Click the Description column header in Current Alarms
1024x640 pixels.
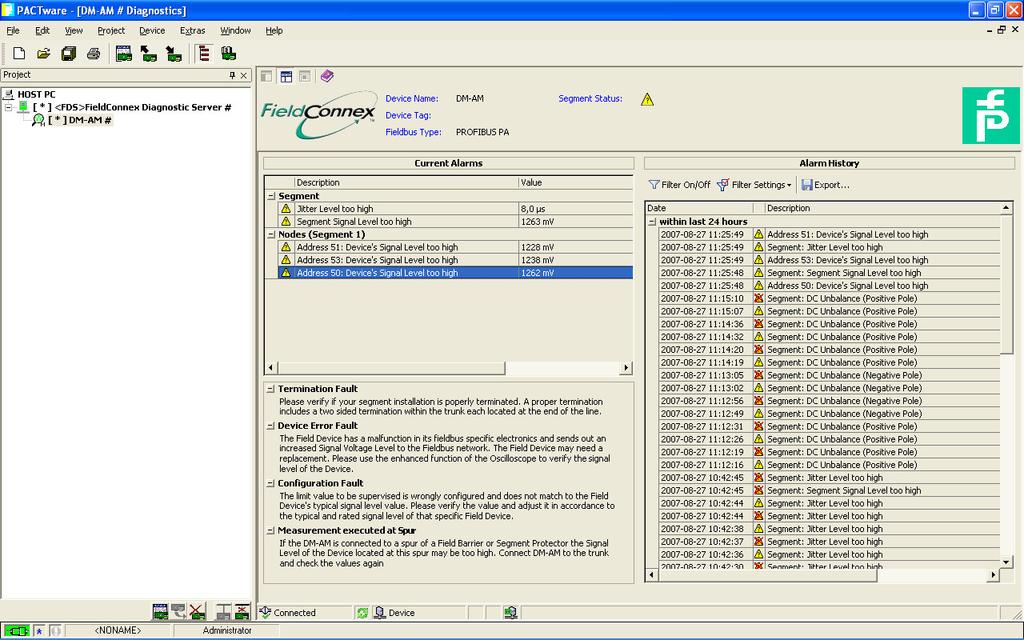[406, 183]
